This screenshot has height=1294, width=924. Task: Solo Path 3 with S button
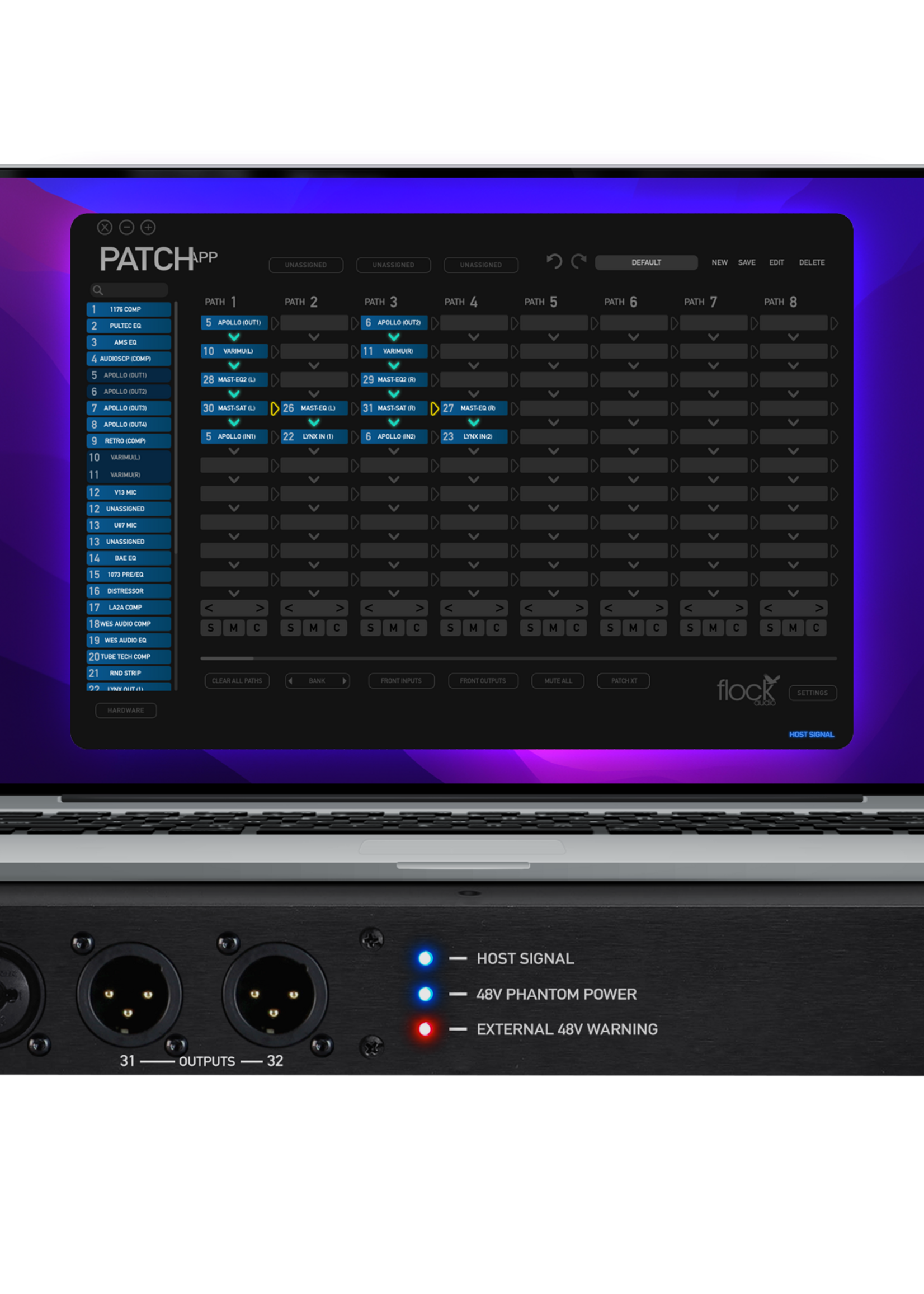coord(371,628)
